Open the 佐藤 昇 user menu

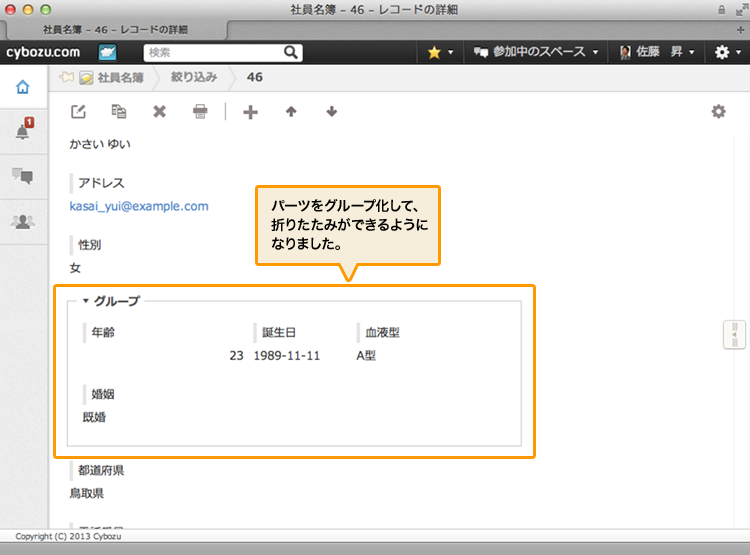coord(657,52)
